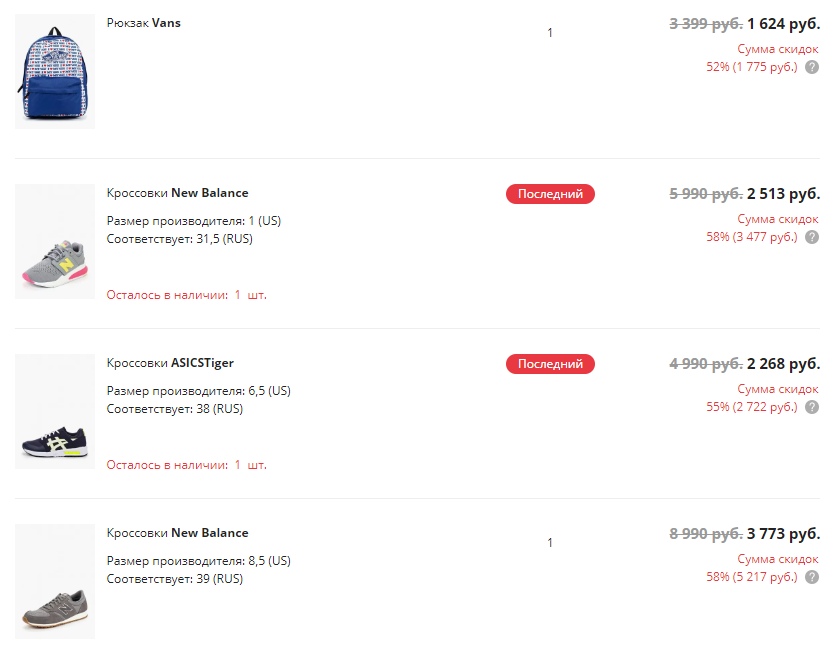Open grey-pink New Balance sneaker thumbnail
The image size is (838, 649).
[55, 242]
